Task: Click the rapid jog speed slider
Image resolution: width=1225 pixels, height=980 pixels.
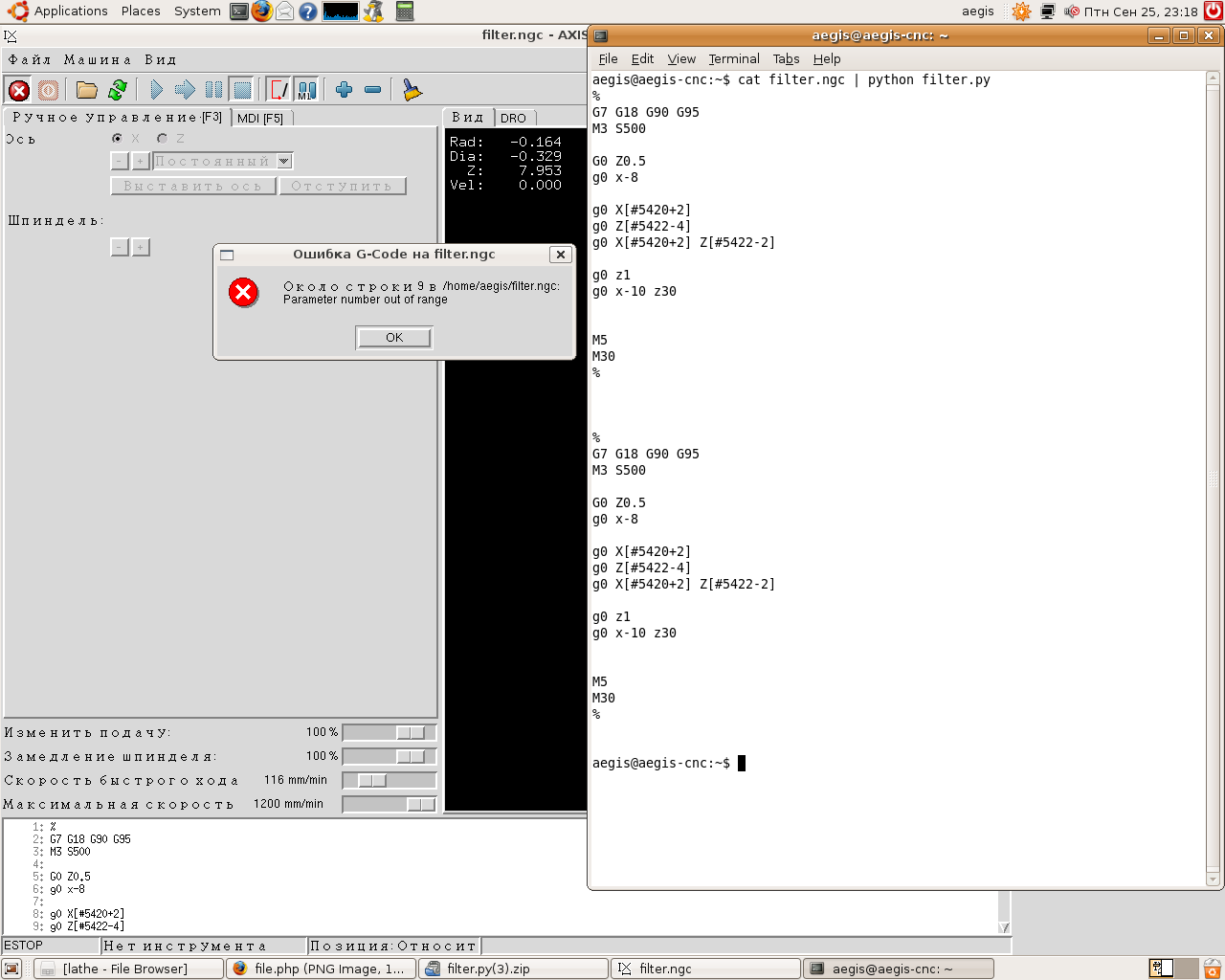Action: coord(390,780)
